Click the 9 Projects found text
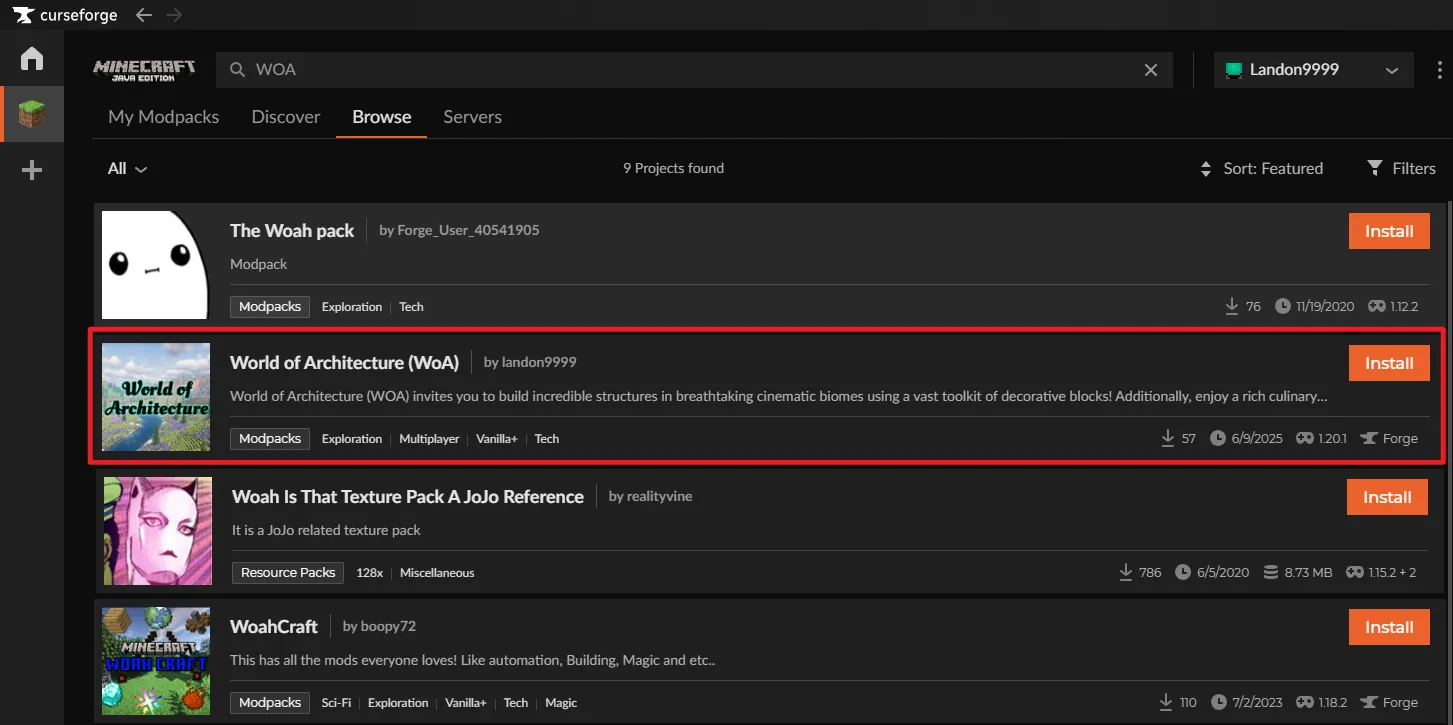 (x=673, y=168)
